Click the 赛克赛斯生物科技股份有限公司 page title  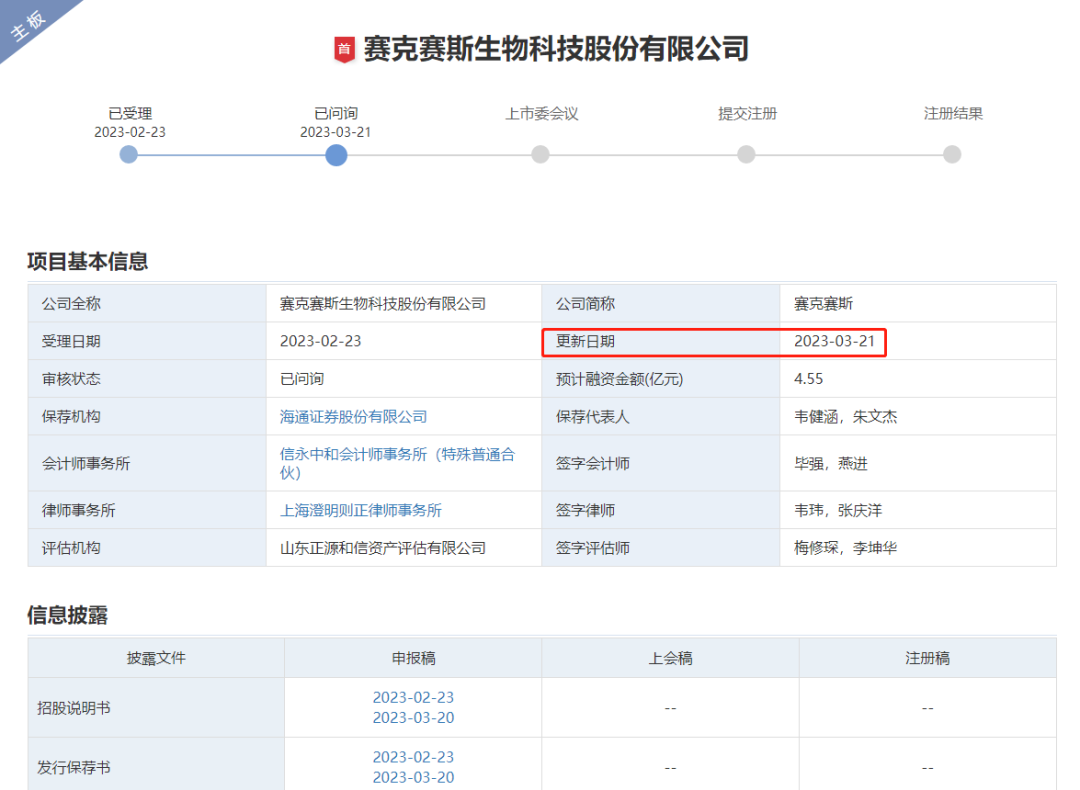(x=556, y=49)
